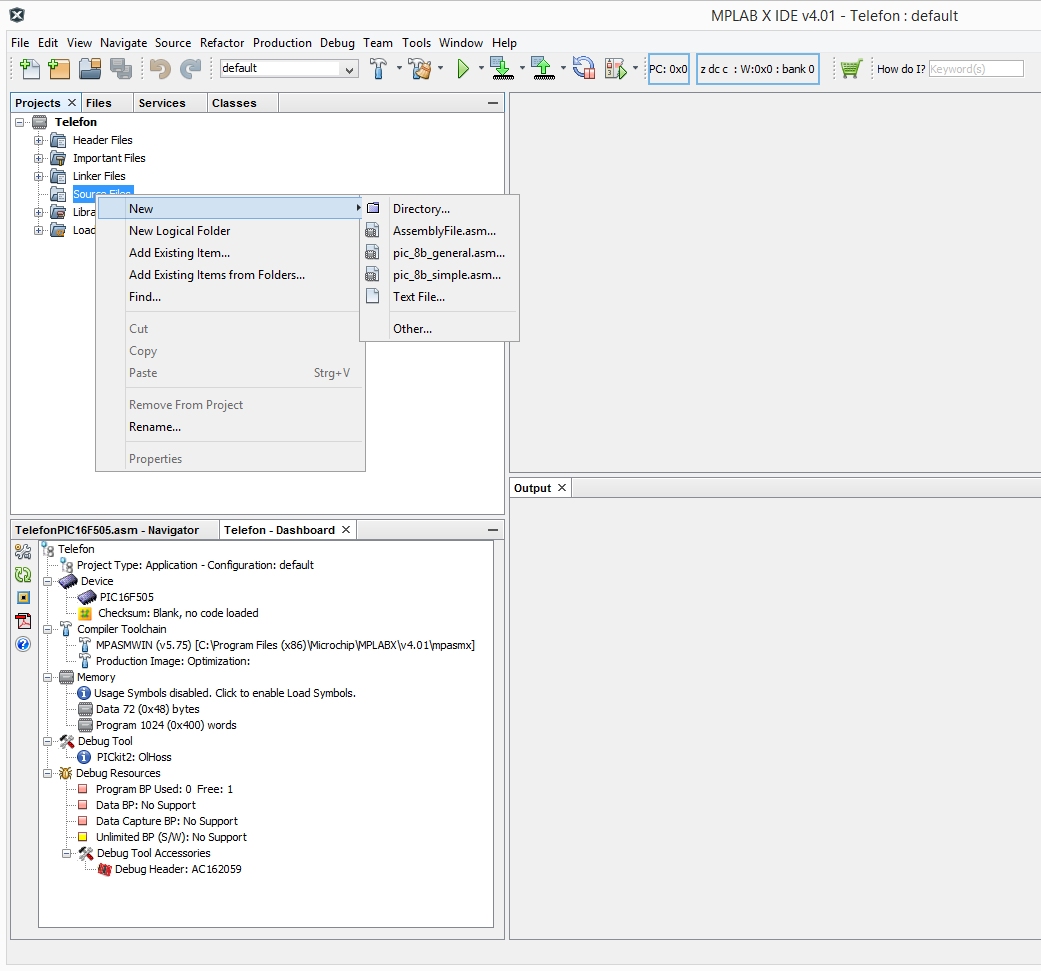Open the Production menu
Screen dimensions: 1041x971
pos(282,42)
